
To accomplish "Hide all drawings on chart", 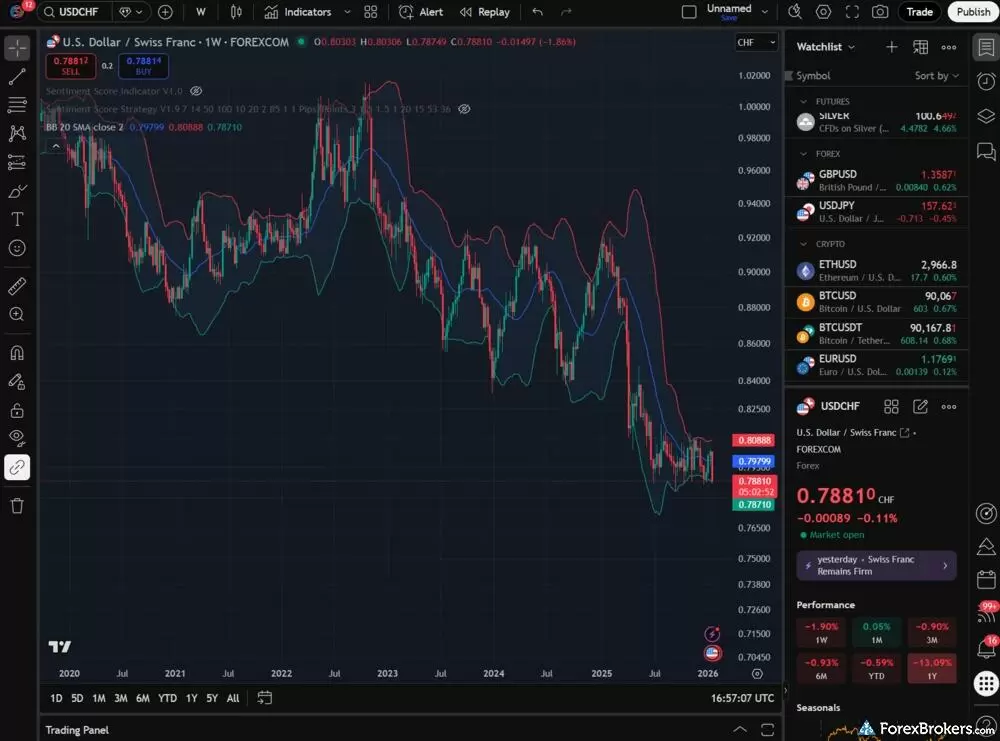I will pos(17,438).
